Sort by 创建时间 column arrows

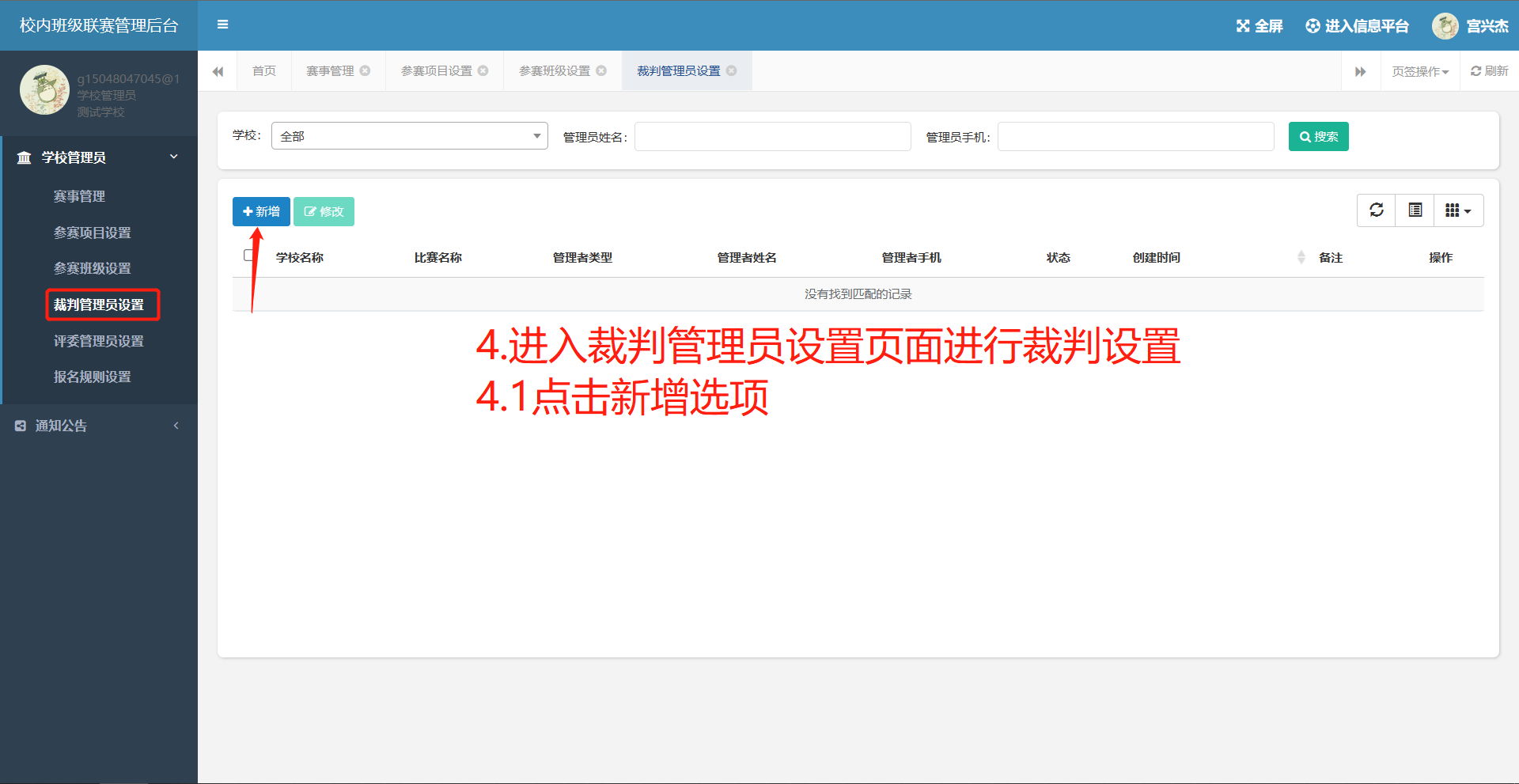click(1301, 257)
